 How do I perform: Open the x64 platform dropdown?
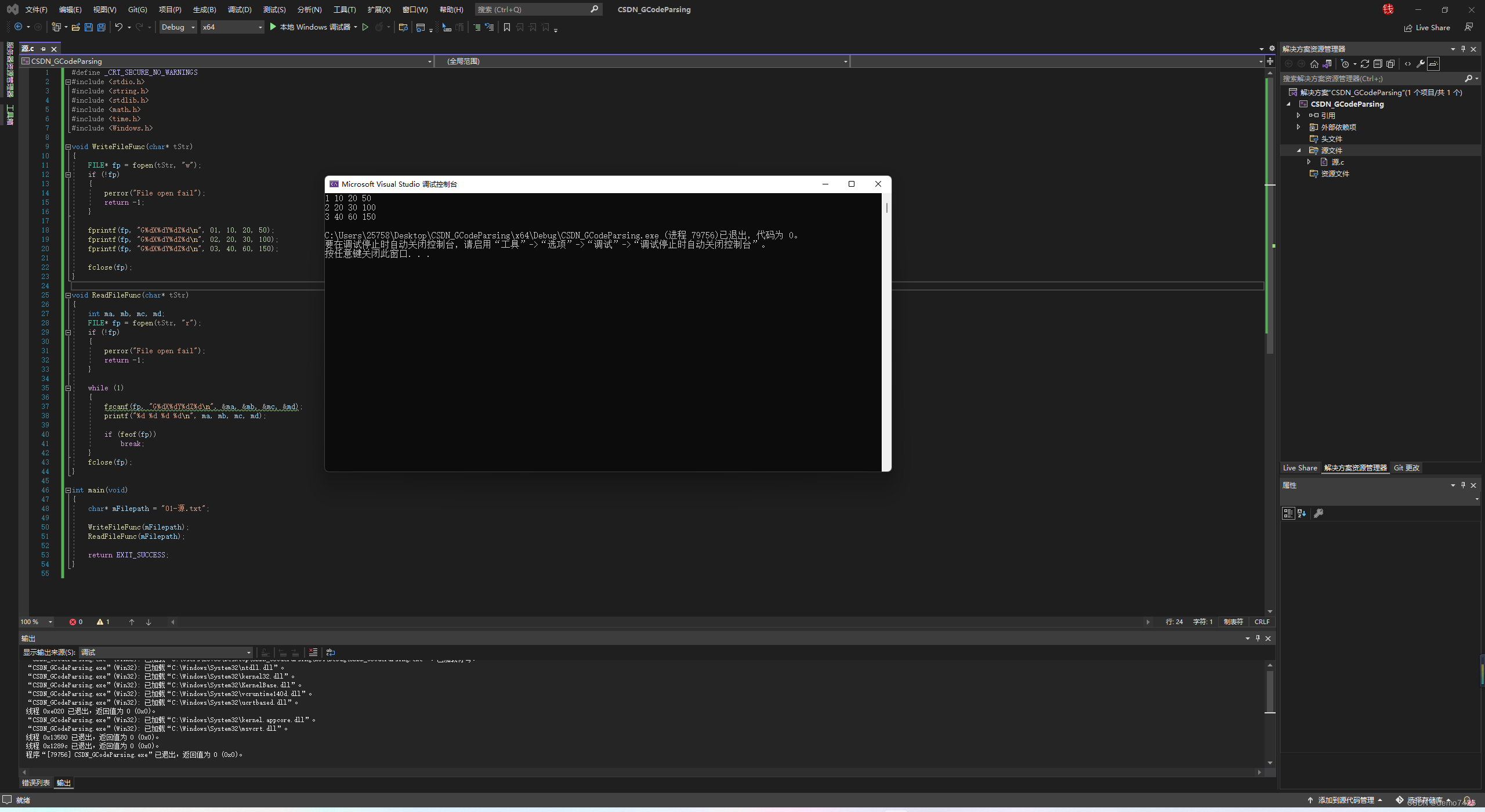coord(232,27)
